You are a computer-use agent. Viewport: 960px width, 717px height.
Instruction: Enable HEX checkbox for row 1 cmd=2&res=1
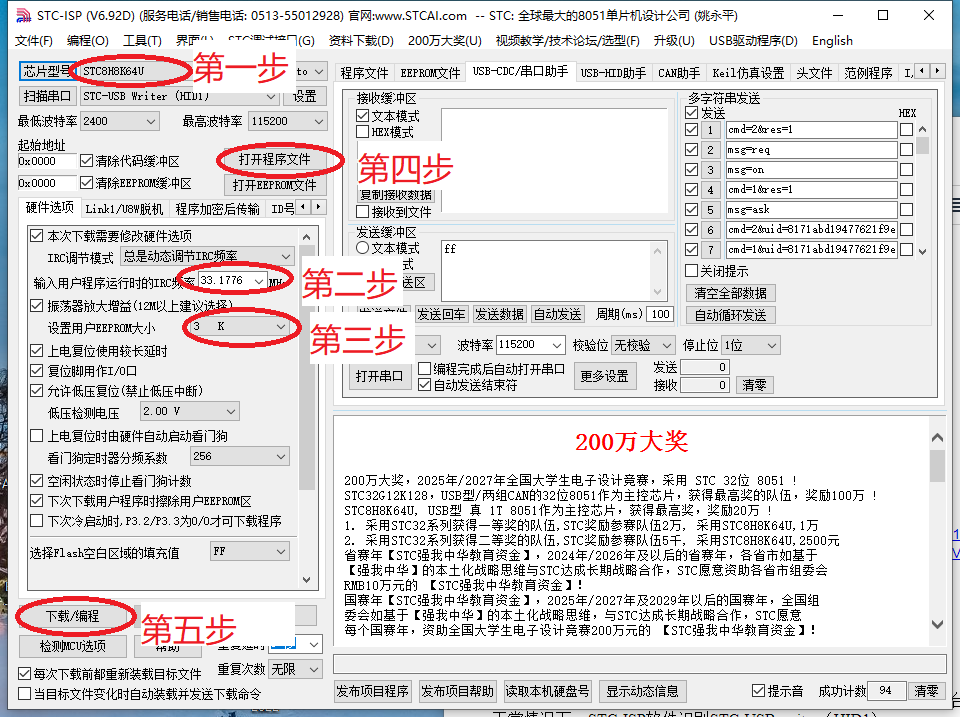907,130
